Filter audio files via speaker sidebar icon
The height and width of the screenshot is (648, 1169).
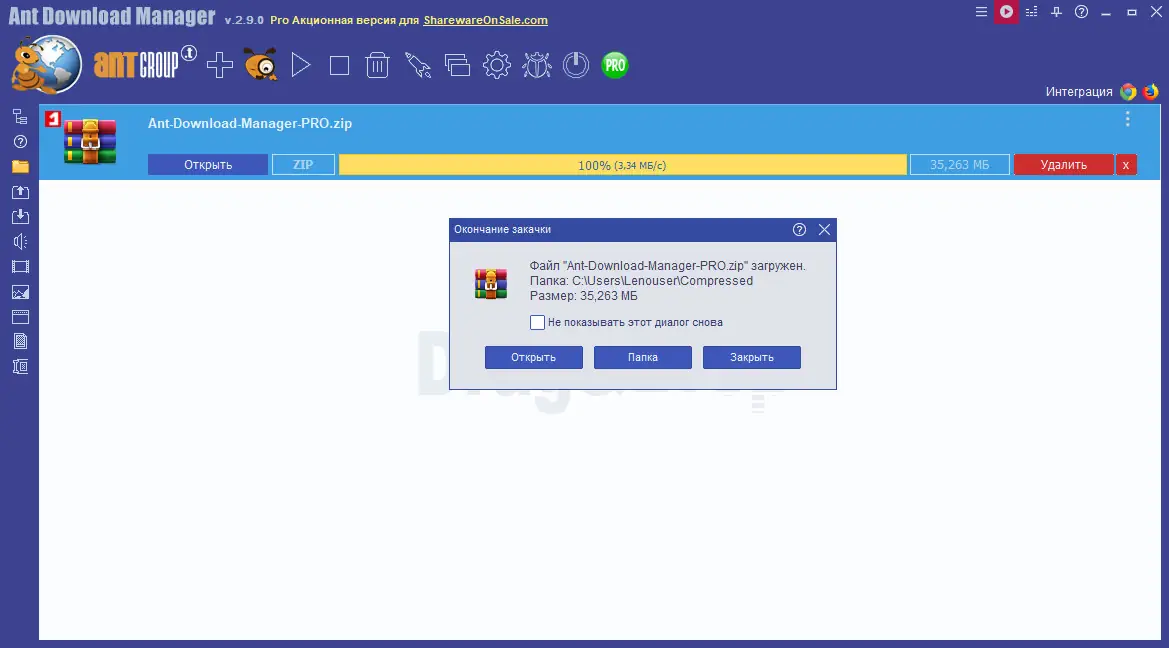click(x=20, y=242)
